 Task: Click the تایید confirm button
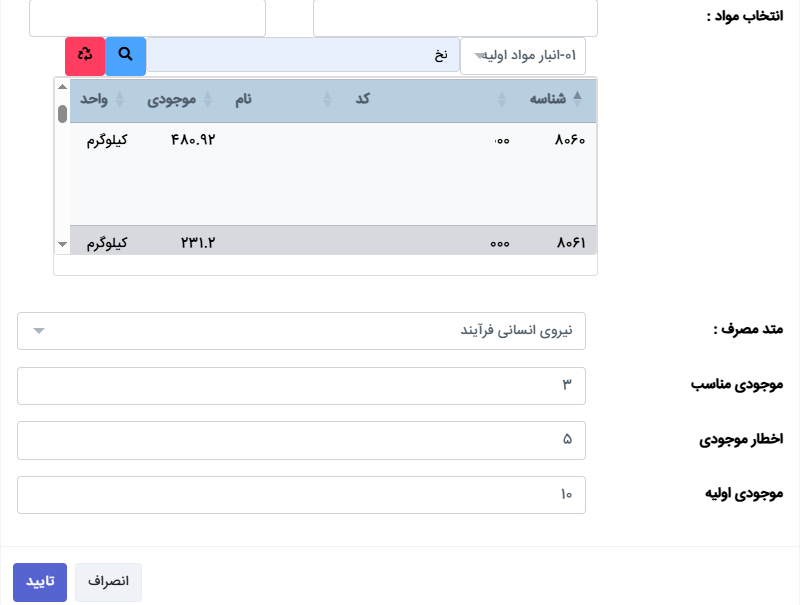pyautogui.click(x=40, y=582)
